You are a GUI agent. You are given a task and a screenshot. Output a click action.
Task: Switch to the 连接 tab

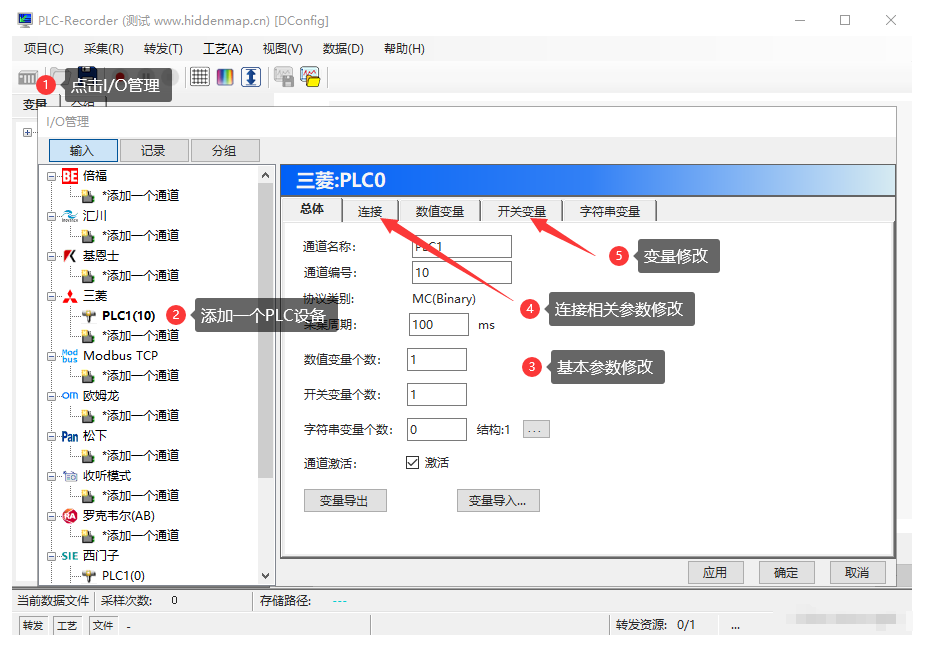point(370,211)
